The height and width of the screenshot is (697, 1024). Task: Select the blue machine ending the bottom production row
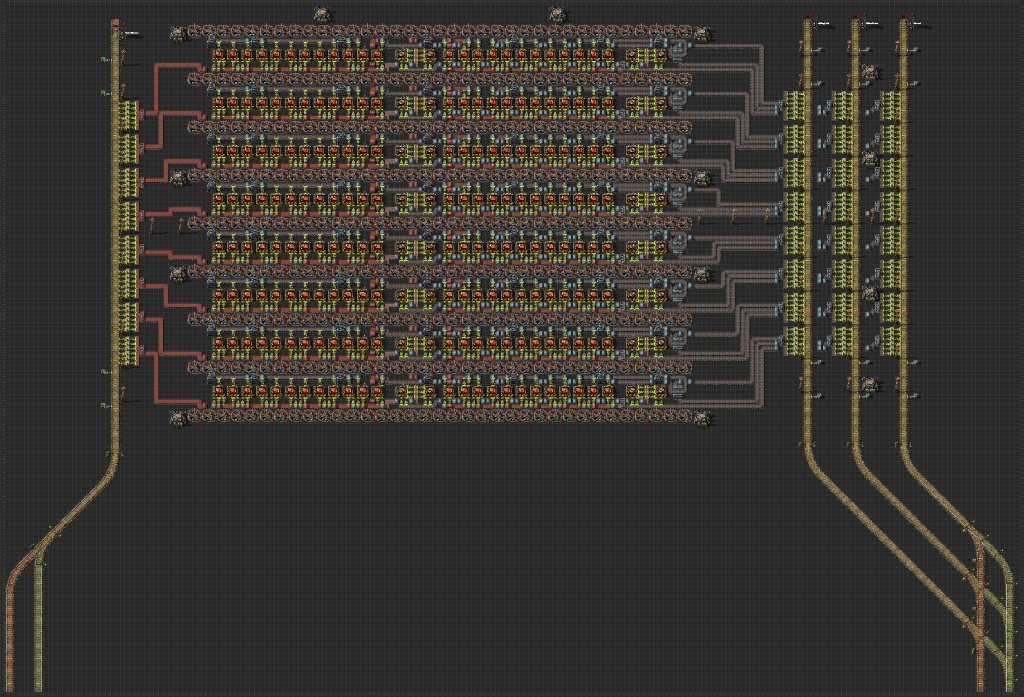coord(678,386)
